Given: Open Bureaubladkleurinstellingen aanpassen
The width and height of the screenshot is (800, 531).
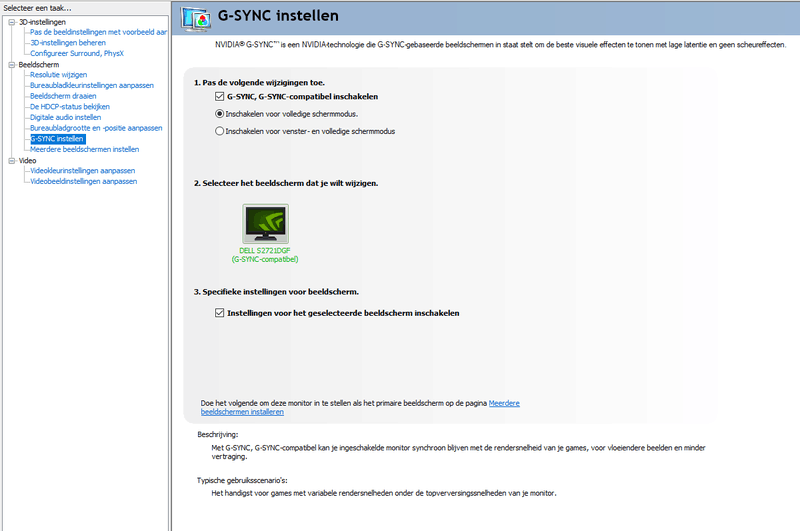Looking at the screenshot, I should coord(92,86).
